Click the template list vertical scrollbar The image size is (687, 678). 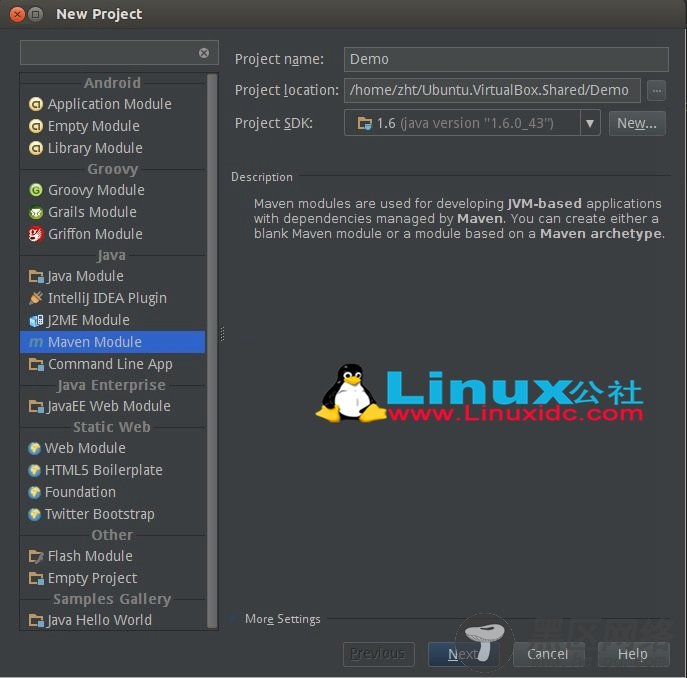[x=212, y=351]
